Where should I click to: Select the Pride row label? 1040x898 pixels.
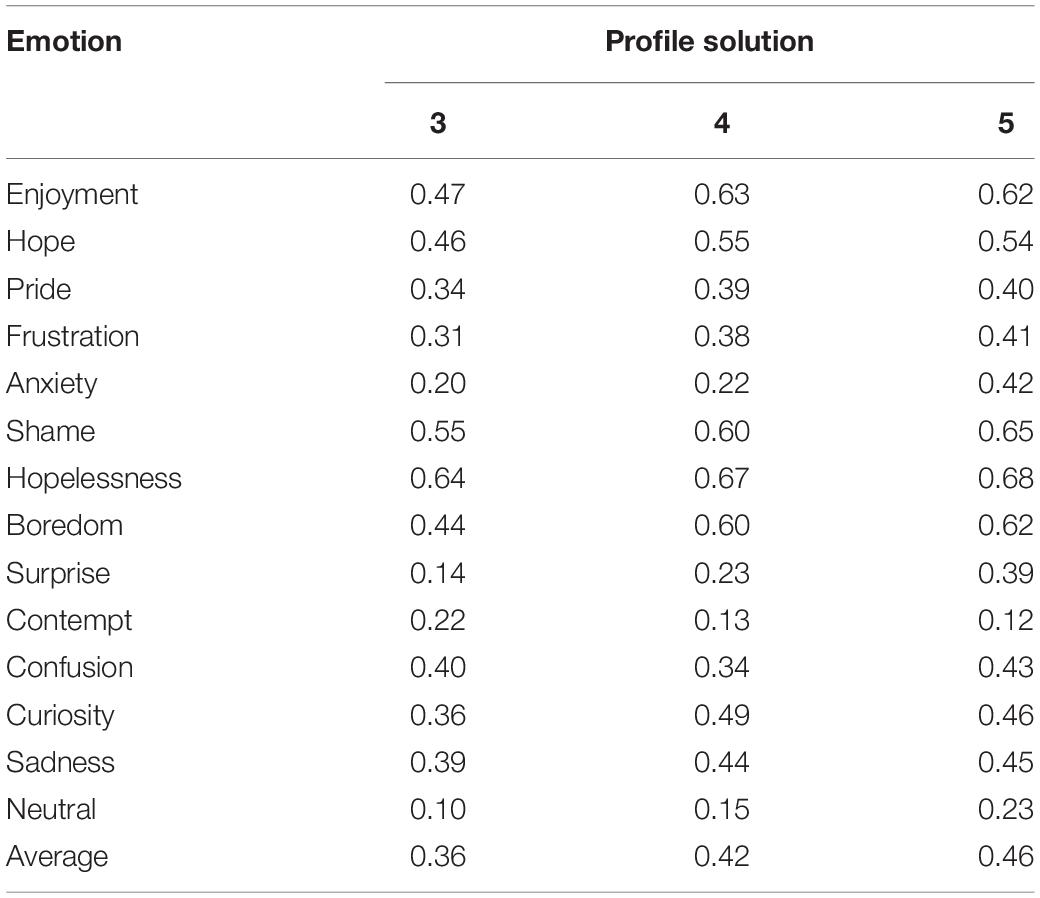tap(38, 289)
